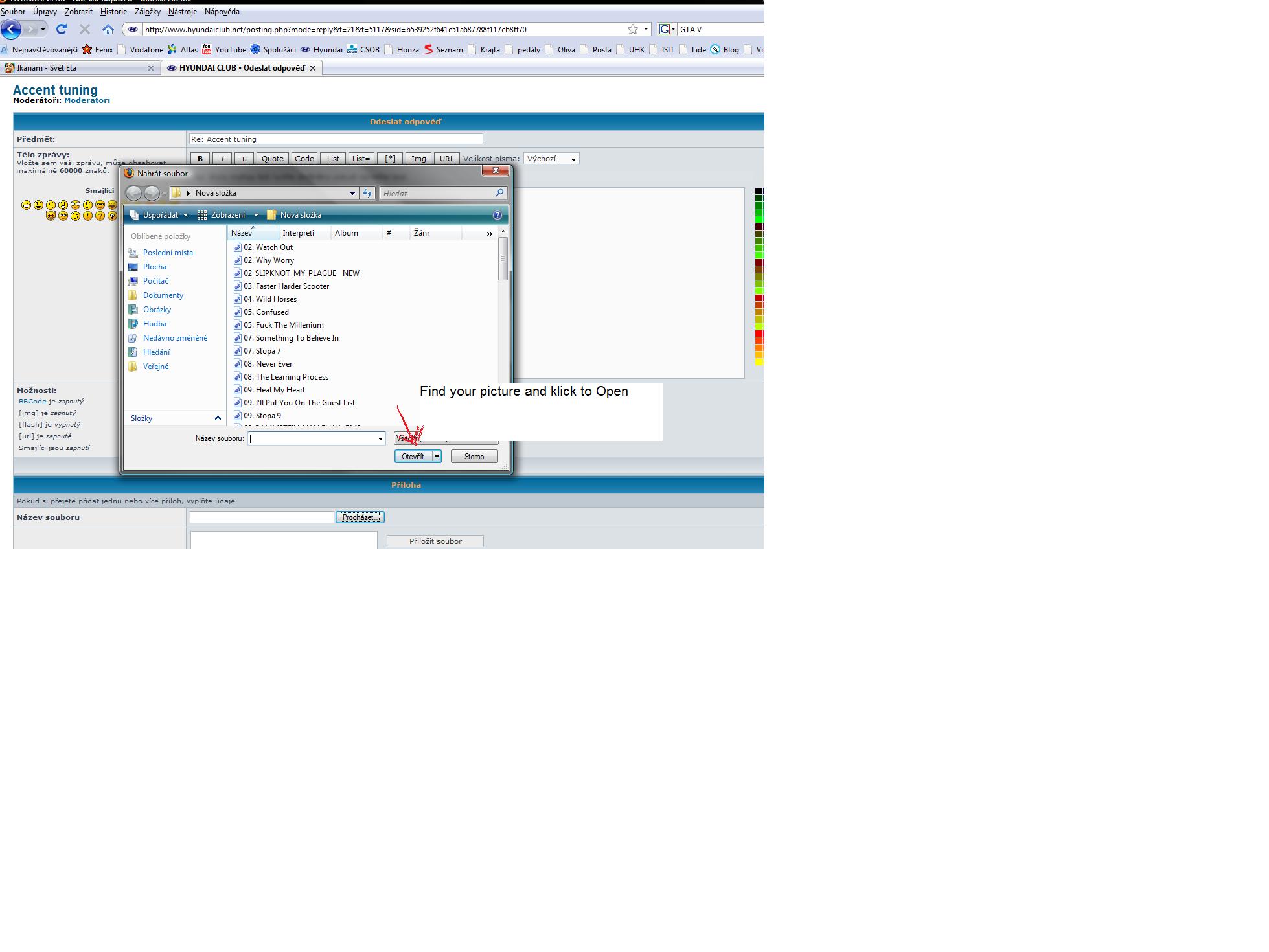Click the YouTube bookmark icon
This screenshot has width=1269, height=952.
207,49
